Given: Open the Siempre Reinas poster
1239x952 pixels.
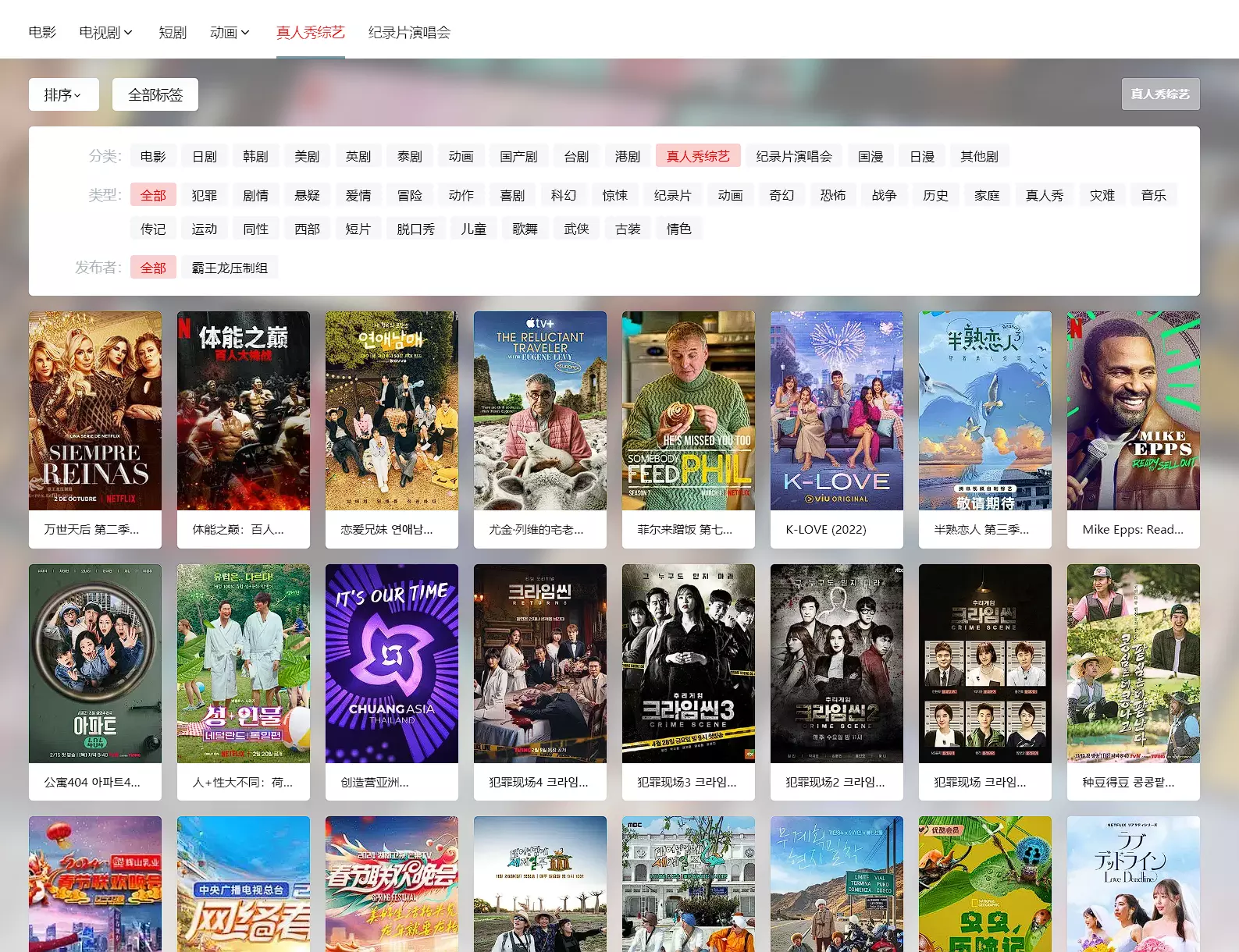Looking at the screenshot, I should pyautogui.click(x=94, y=410).
